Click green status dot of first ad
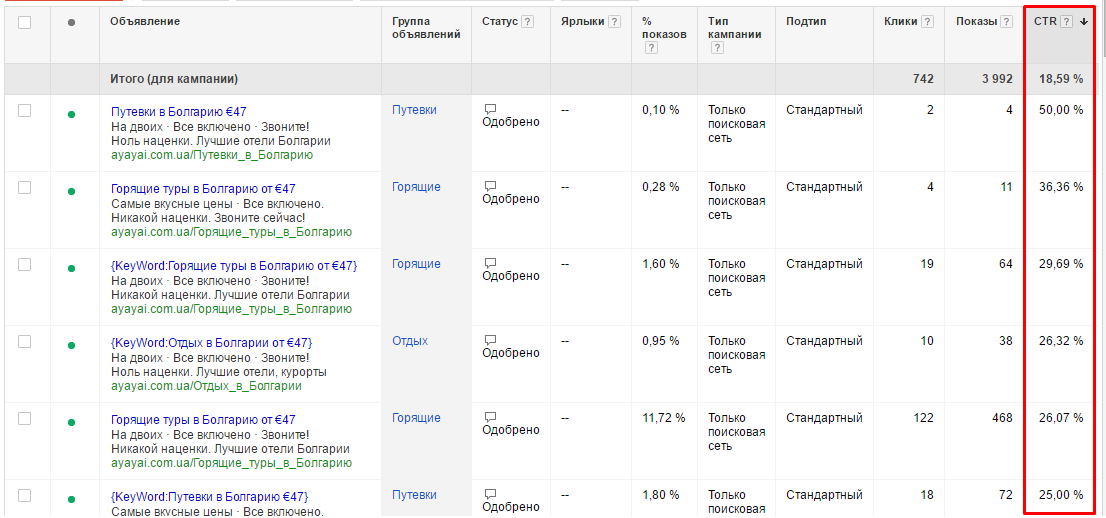 point(71,114)
